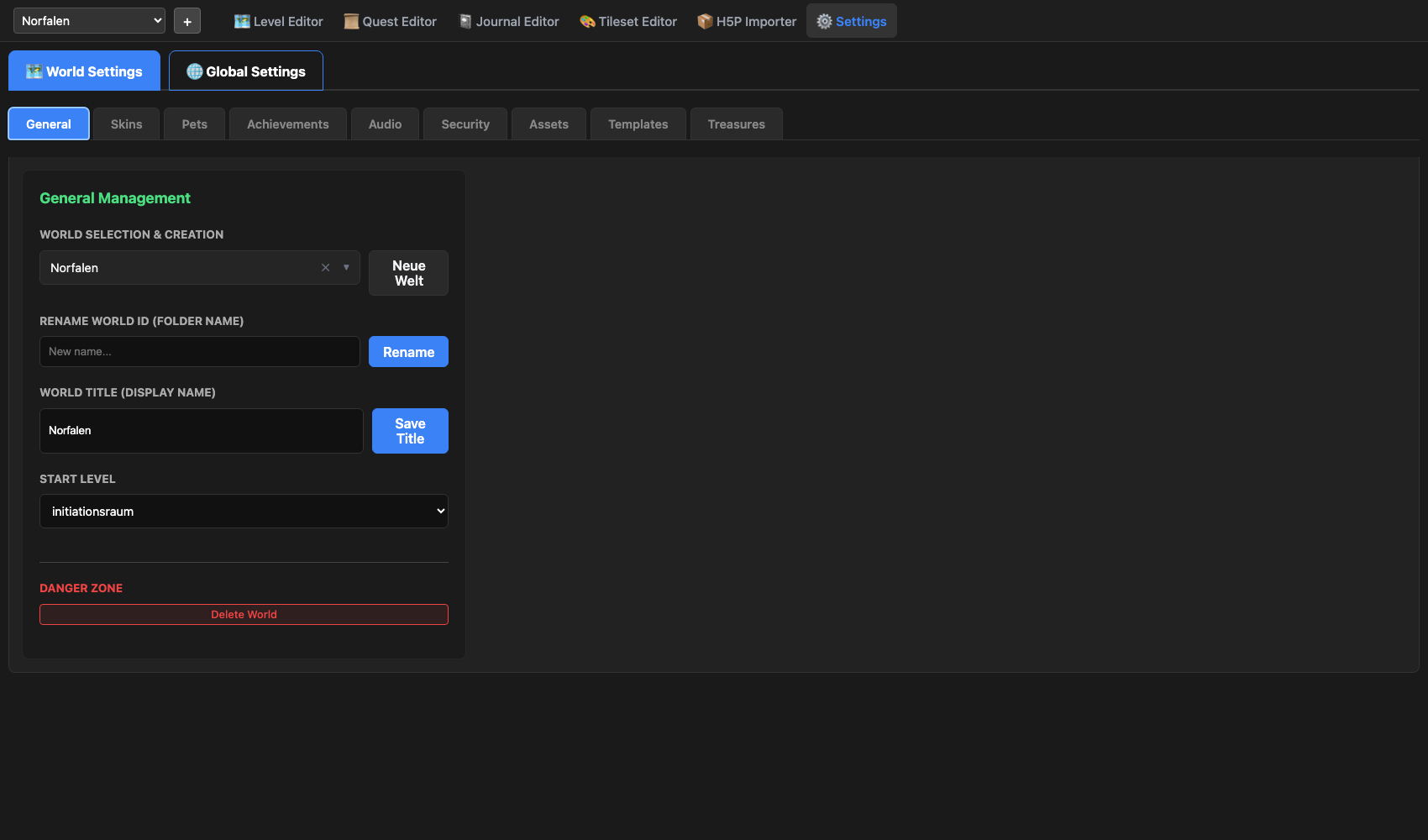Click the Save Title button
1428x840 pixels.
coord(410,431)
